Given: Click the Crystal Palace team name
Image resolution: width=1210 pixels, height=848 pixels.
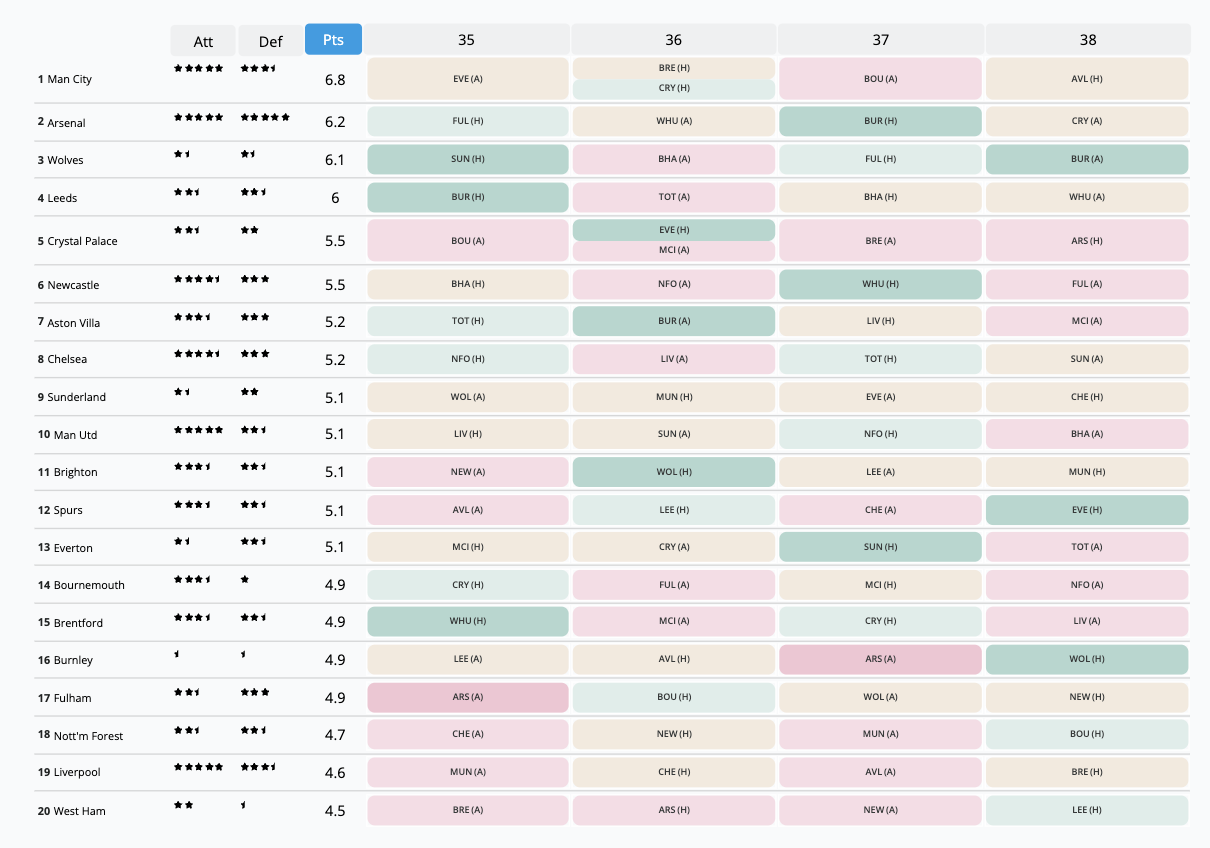Looking at the screenshot, I should [x=82, y=241].
